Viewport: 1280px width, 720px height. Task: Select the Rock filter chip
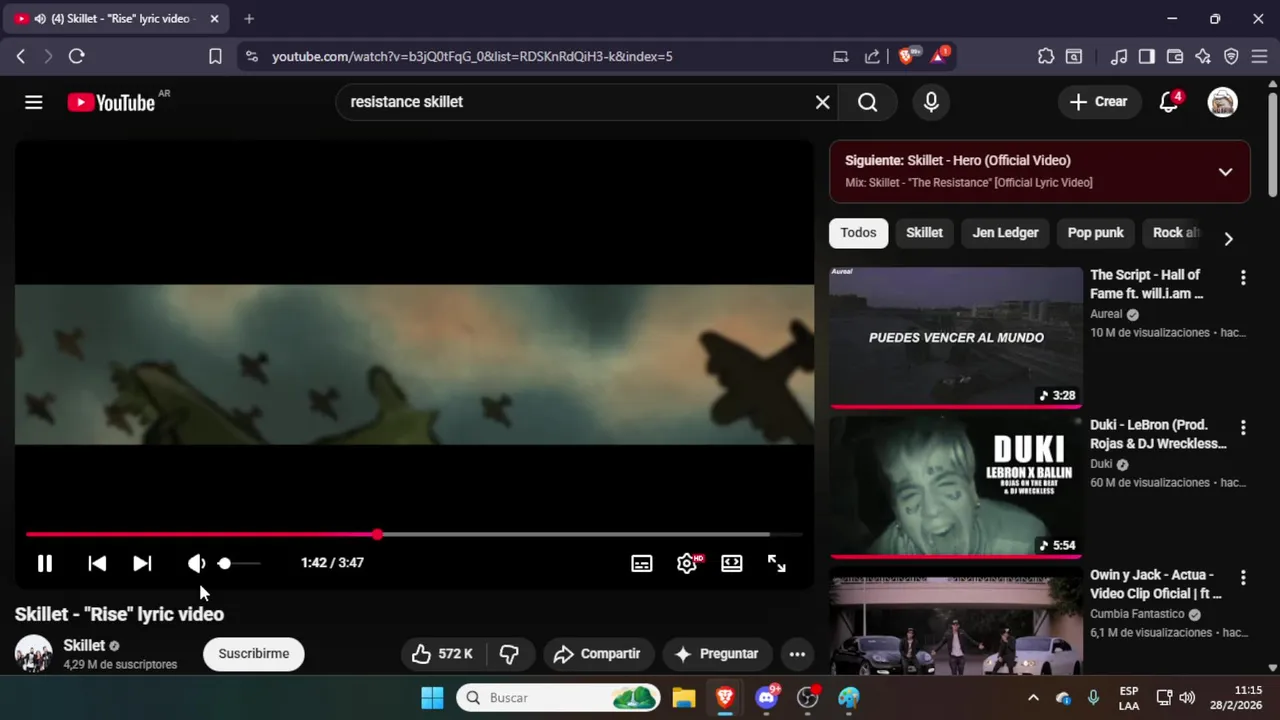[1175, 233]
